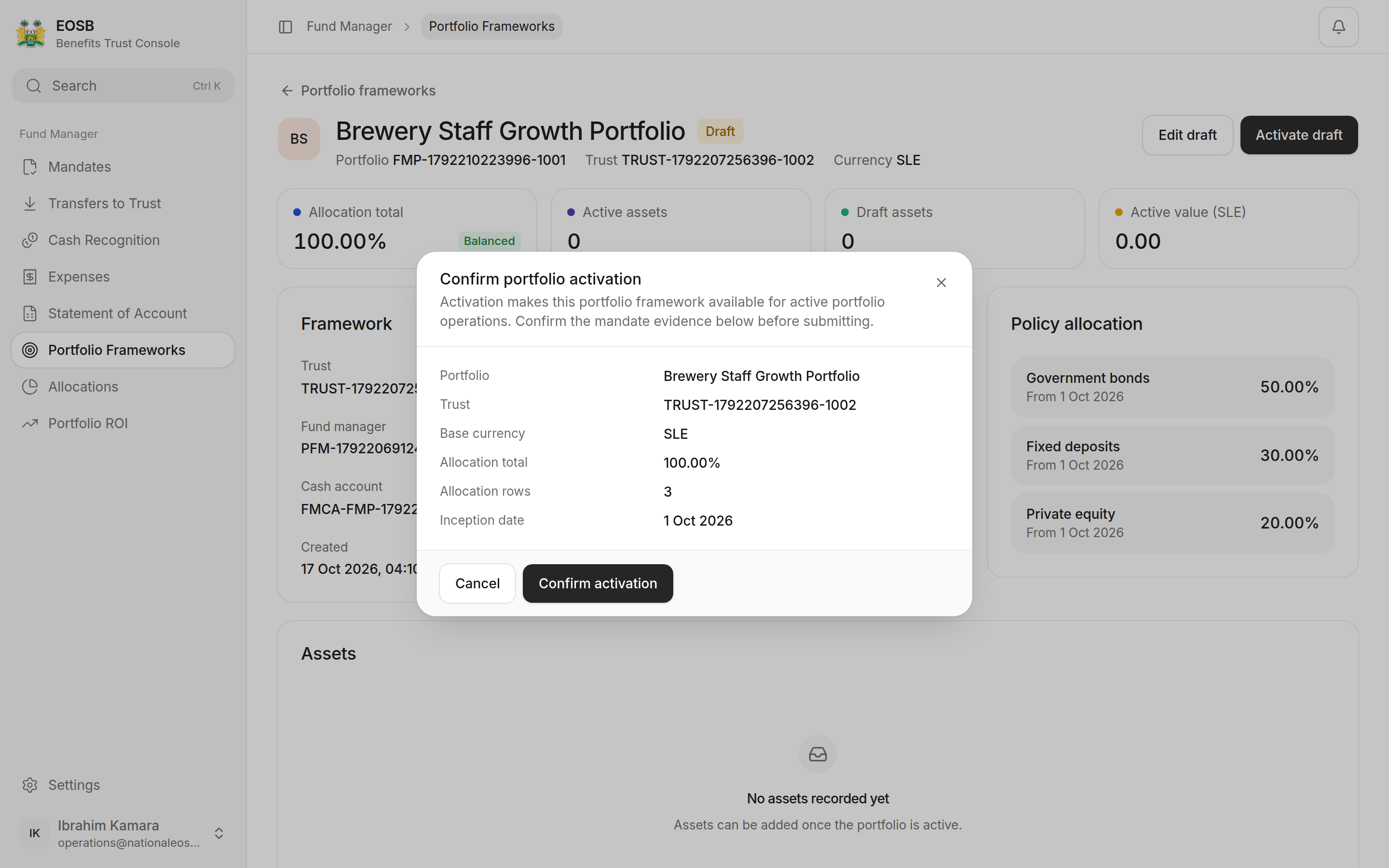Open the Allocations page

(x=123, y=387)
